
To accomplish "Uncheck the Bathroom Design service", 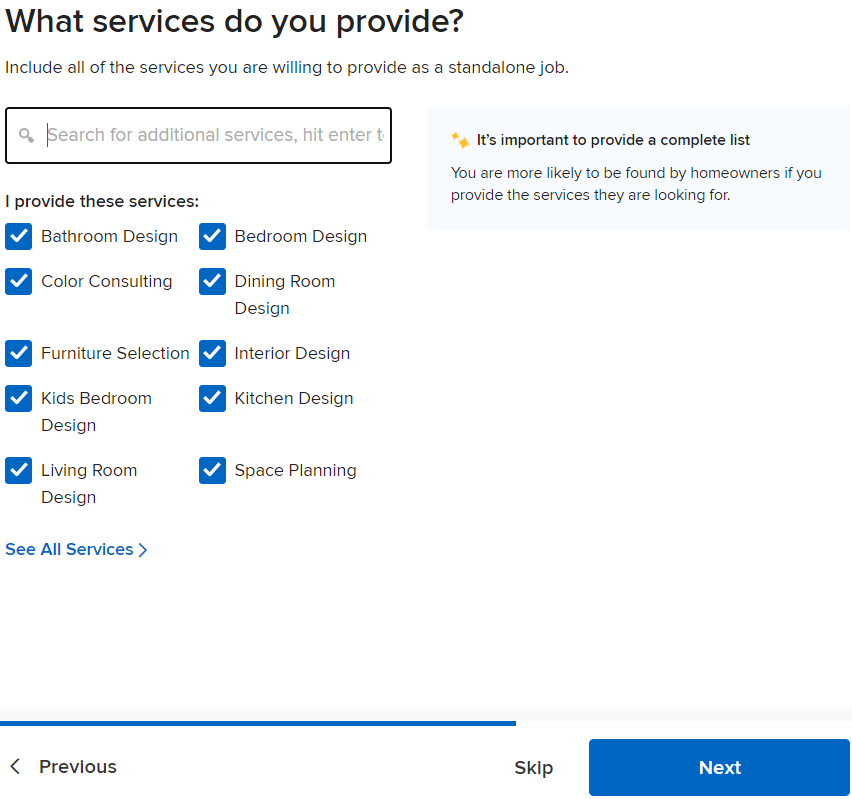I will pos(18,236).
